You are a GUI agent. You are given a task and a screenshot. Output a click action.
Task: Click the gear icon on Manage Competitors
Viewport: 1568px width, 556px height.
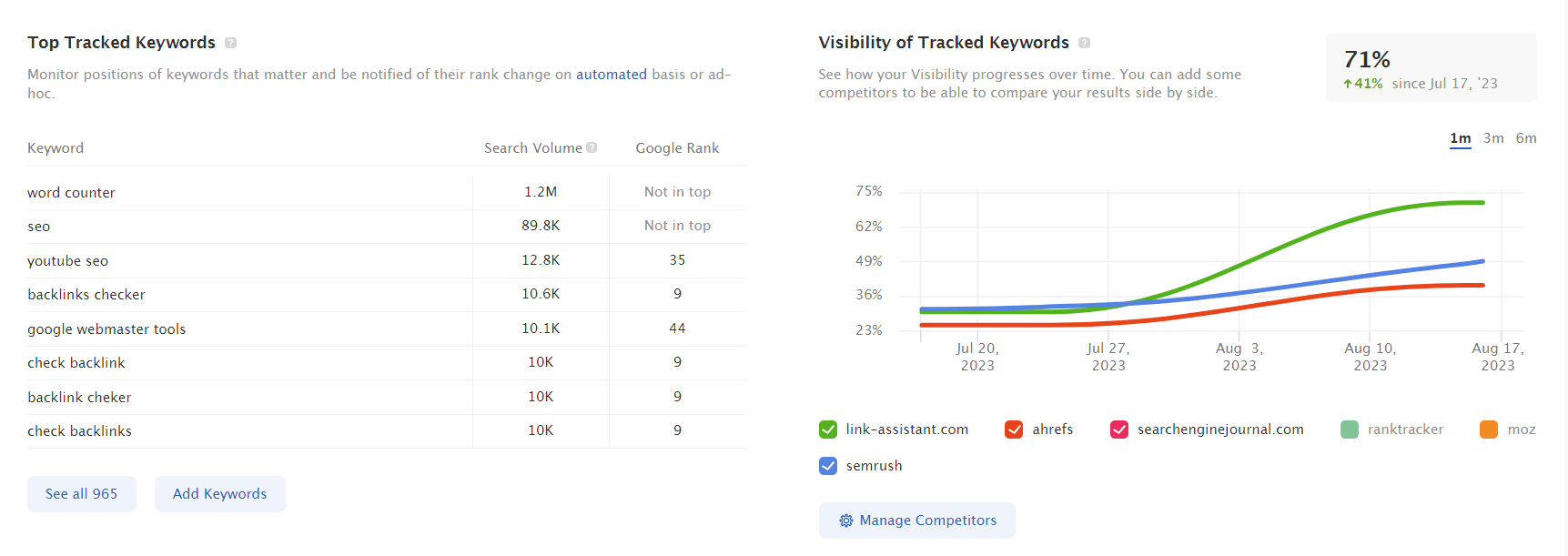coord(845,521)
